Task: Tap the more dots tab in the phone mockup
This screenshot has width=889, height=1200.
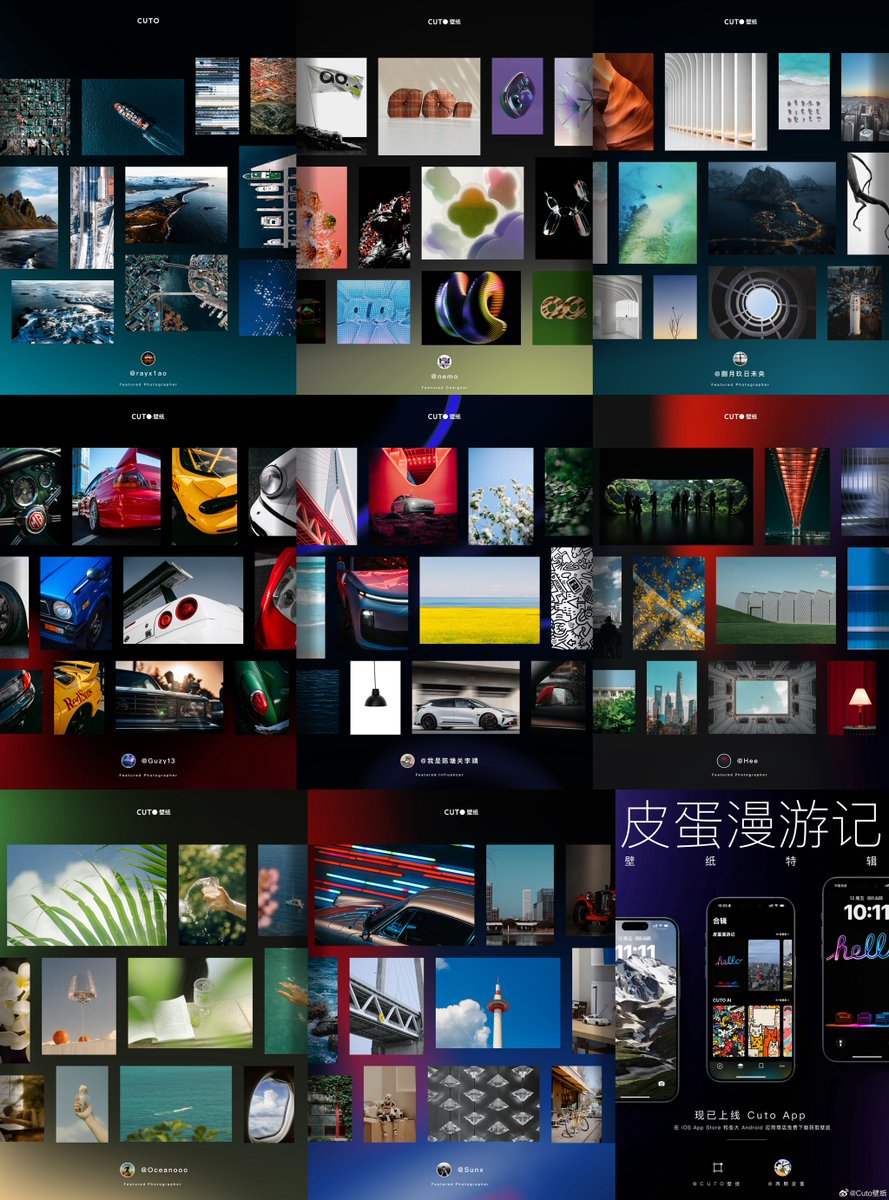Action: (782, 1066)
